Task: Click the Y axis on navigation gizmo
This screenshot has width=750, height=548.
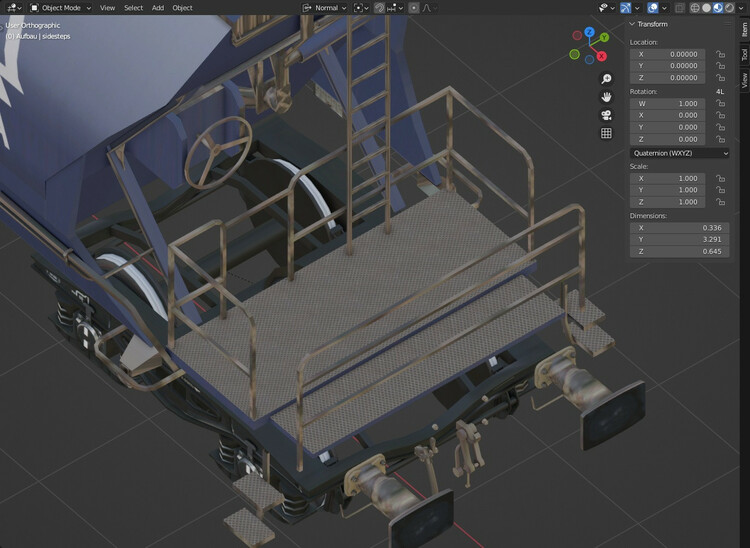Action: pos(605,37)
